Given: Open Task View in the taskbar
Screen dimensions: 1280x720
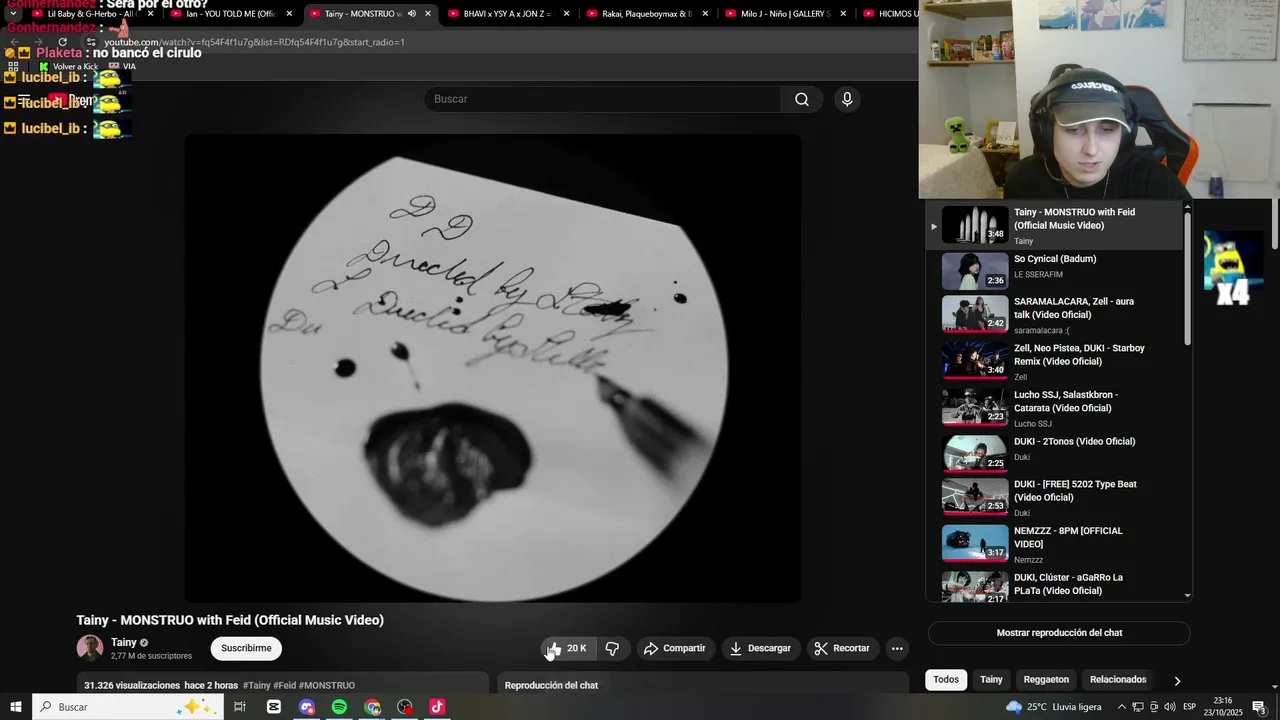Looking at the screenshot, I should [x=240, y=707].
